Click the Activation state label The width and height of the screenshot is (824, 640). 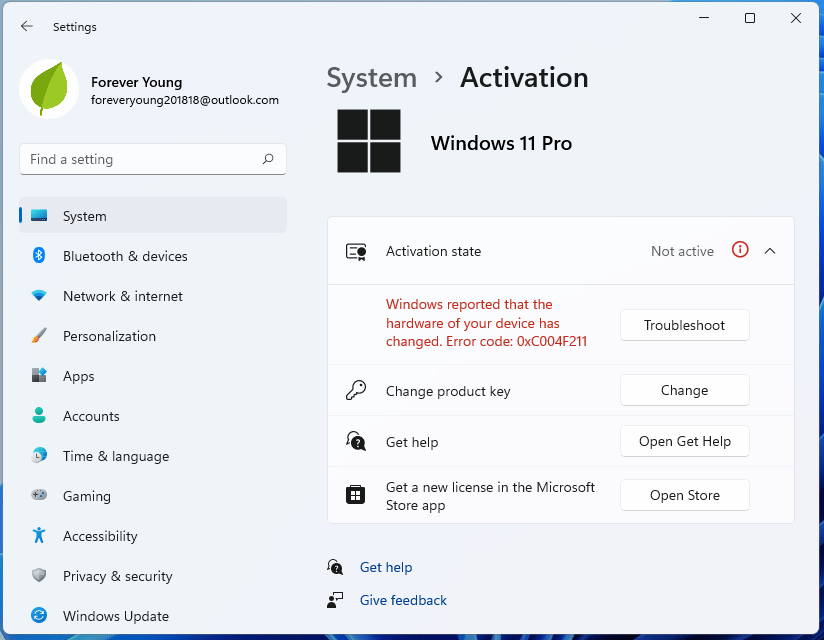(x=434, y=251)
